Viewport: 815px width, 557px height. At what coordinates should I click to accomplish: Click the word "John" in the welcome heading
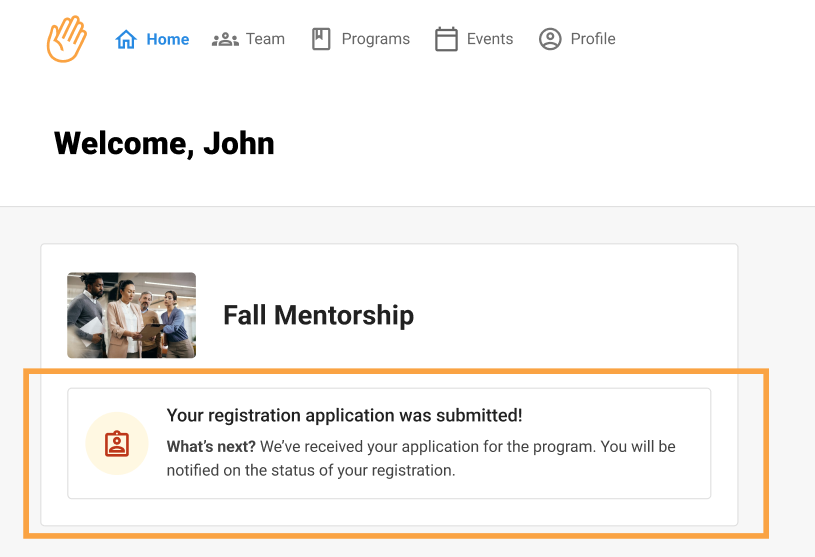coord(239,143)
